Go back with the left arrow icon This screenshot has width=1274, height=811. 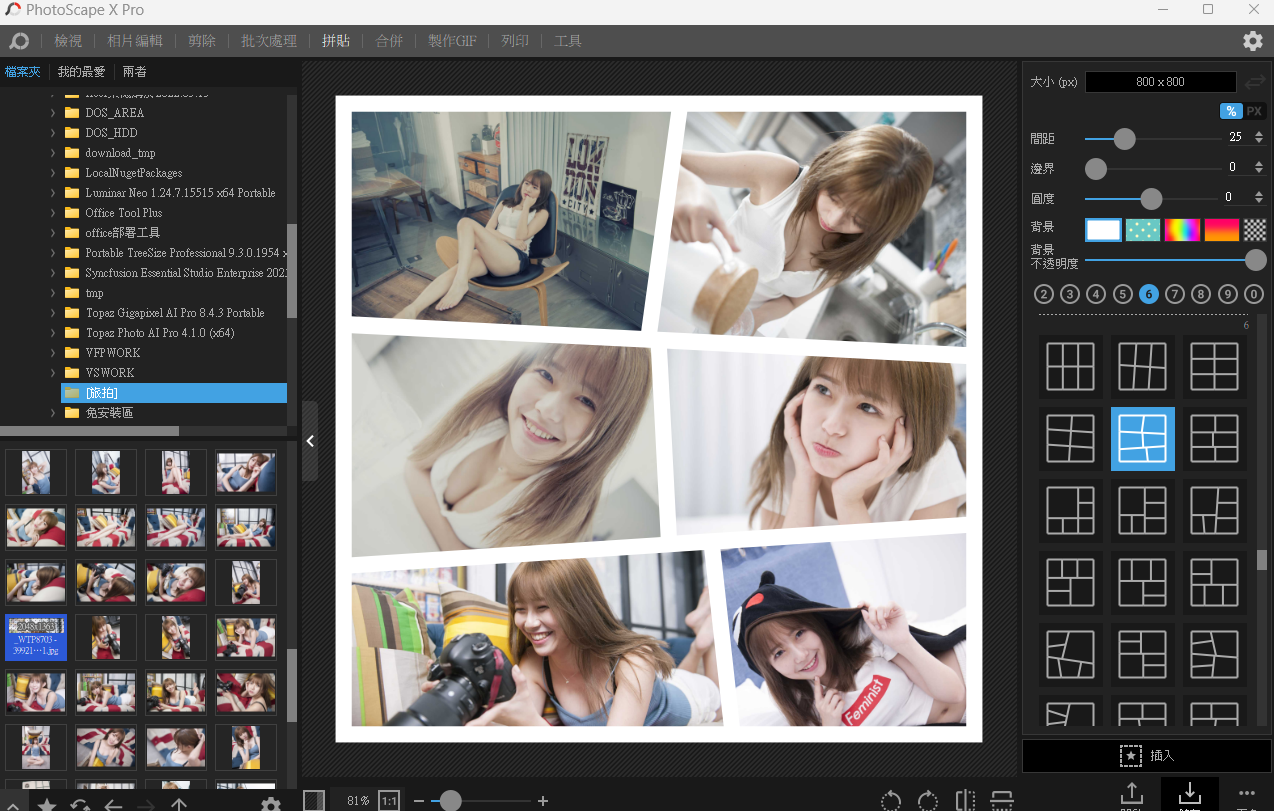(113, 805)
